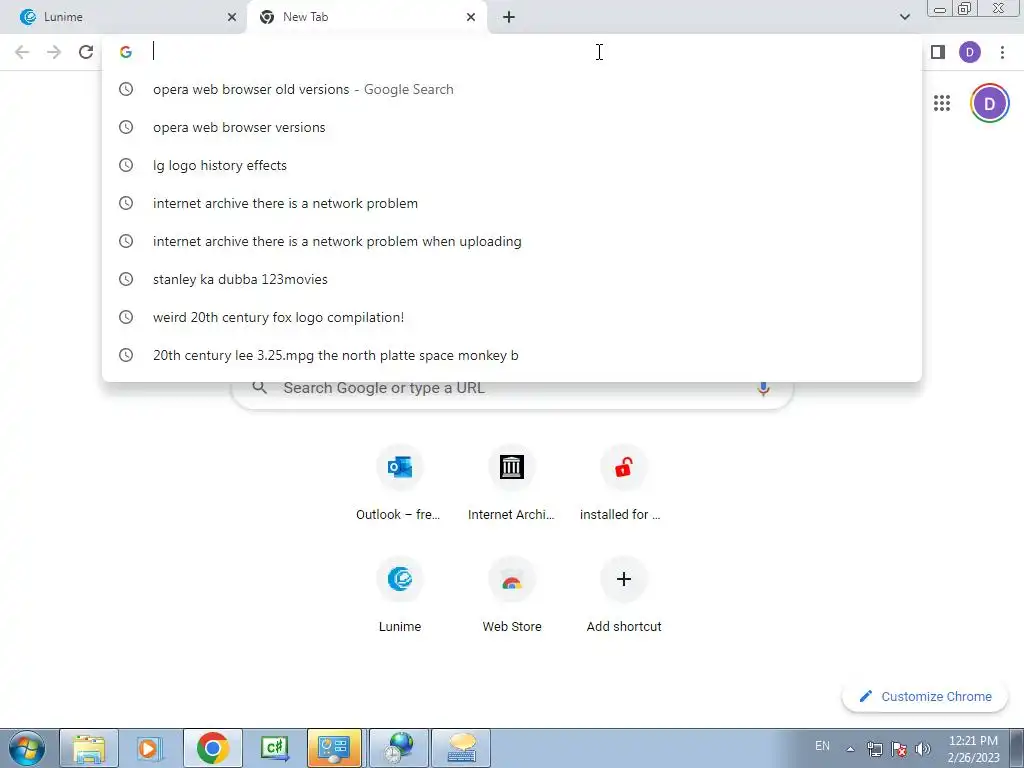Choose 'weird 20th century fox logo compilation!'
This screenshot has height=768, width=1024.
[x=511, y=317]
